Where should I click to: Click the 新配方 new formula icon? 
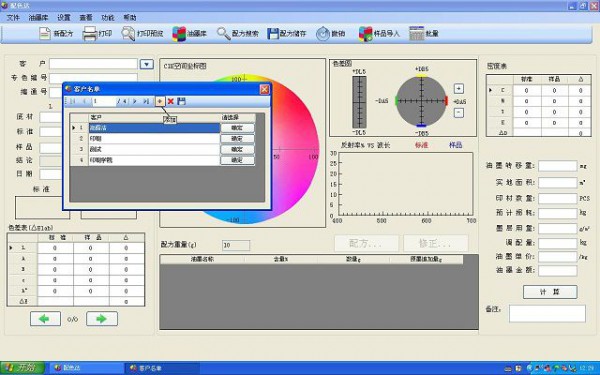point(45,34)
